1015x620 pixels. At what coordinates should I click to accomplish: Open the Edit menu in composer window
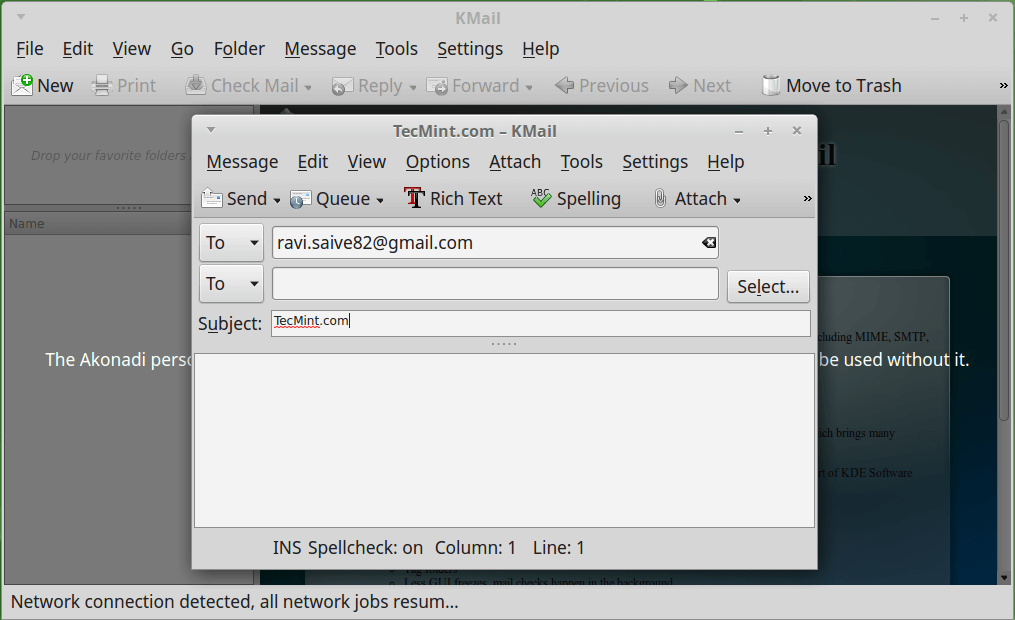tap(313, 162)
